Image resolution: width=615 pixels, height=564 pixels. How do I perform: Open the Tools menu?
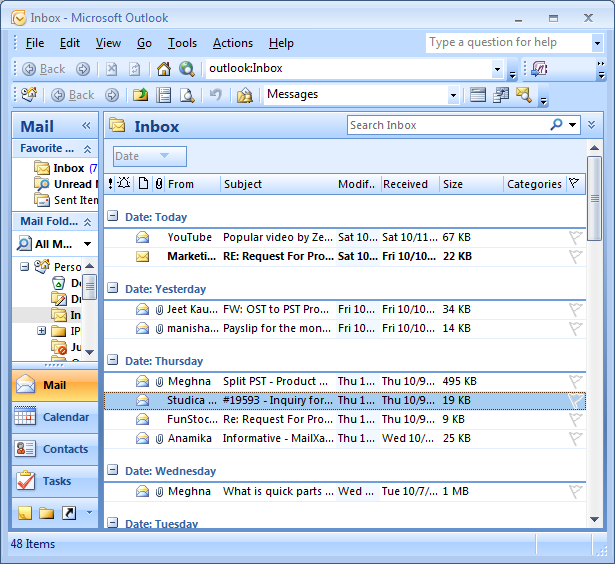point(182,43)
